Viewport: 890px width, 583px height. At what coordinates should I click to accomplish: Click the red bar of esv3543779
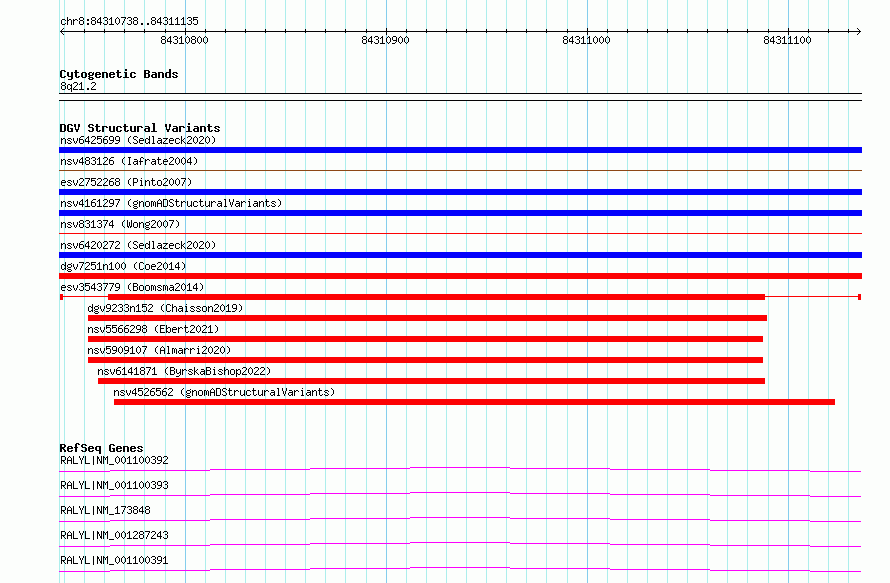[x=436, y=297]
